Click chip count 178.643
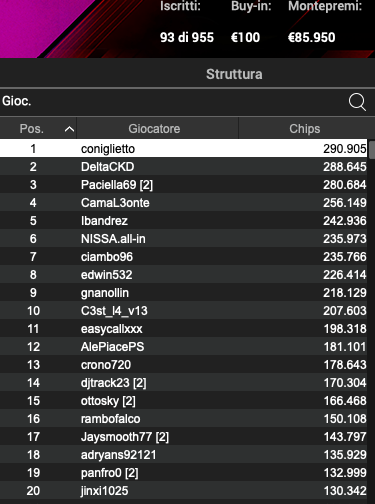375x504 pixels. (x=345, y=365)
